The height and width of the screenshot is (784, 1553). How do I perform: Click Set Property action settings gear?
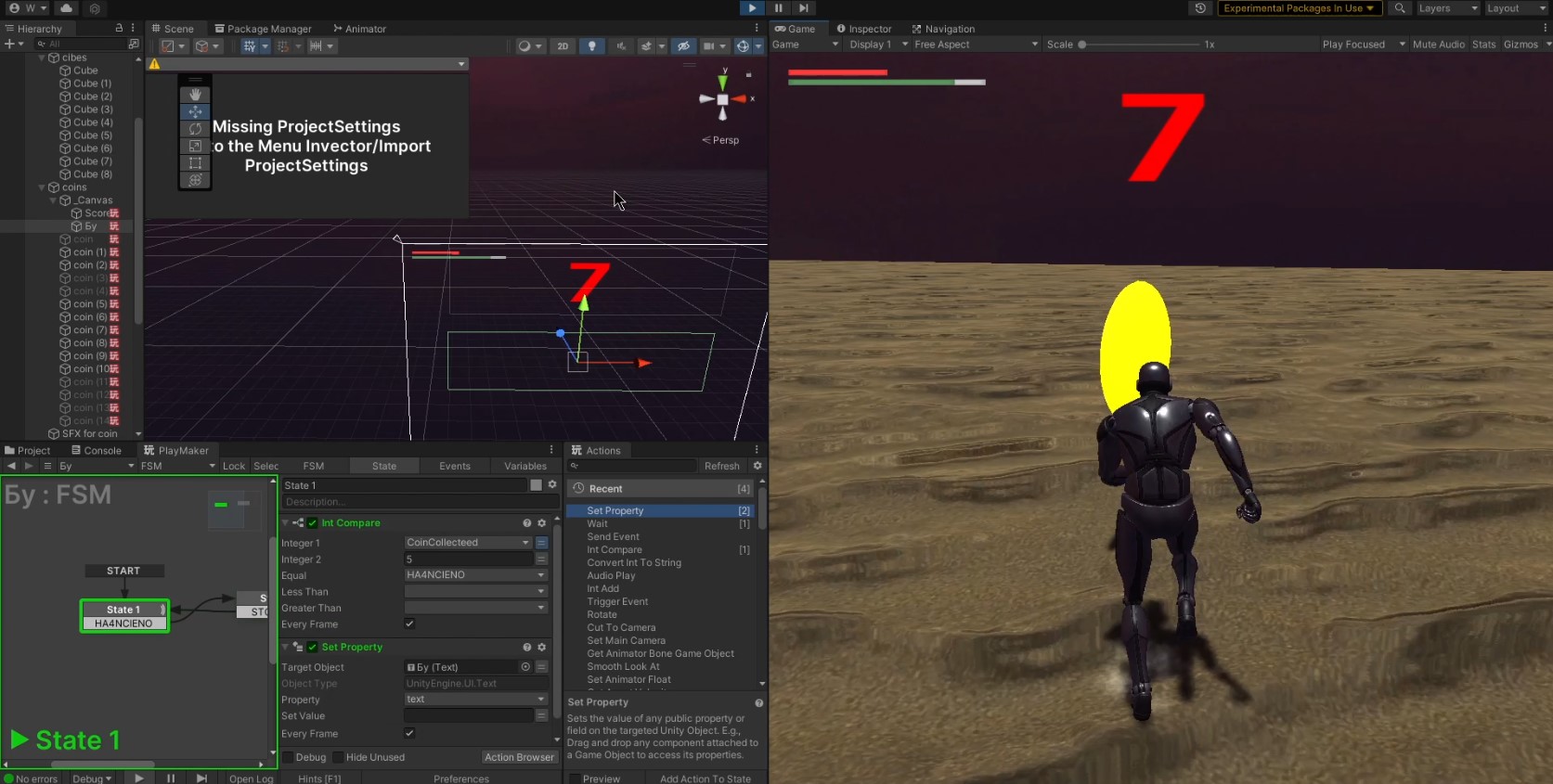coord(542,648)
